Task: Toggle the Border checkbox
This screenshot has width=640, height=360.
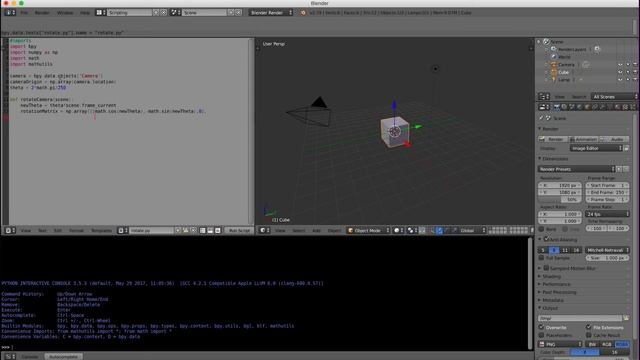Action: (x=541, y=229)
